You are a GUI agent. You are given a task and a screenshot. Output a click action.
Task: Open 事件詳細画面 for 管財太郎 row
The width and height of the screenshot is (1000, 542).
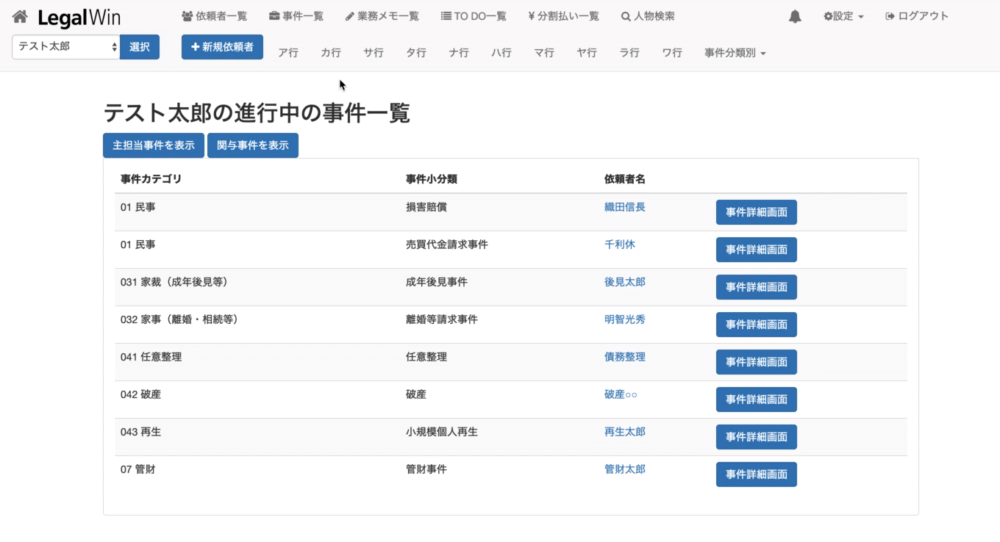tap(756, 474)
